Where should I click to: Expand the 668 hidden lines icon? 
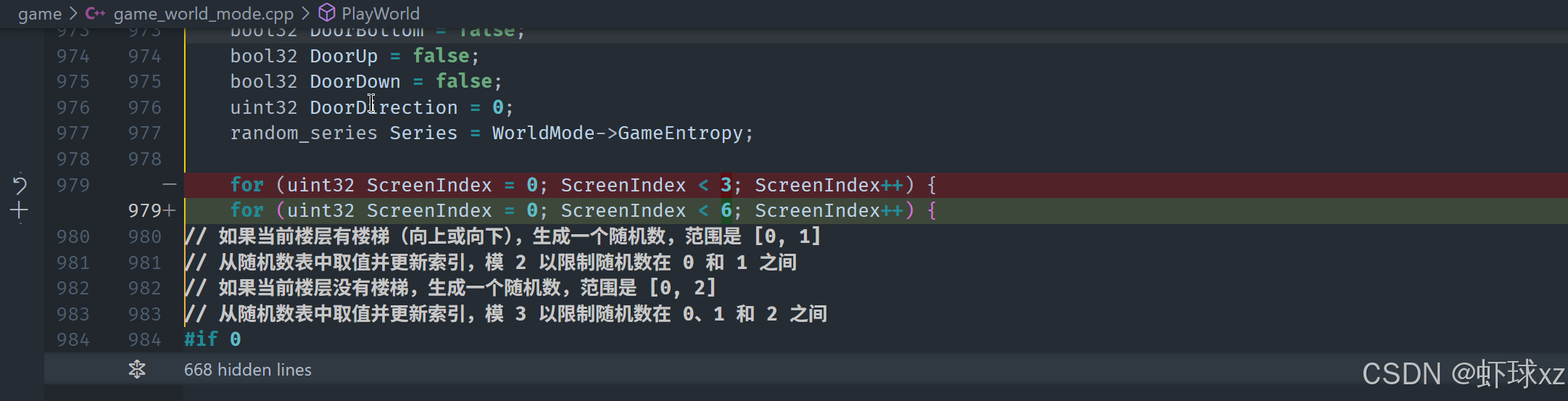coord(137,370)
